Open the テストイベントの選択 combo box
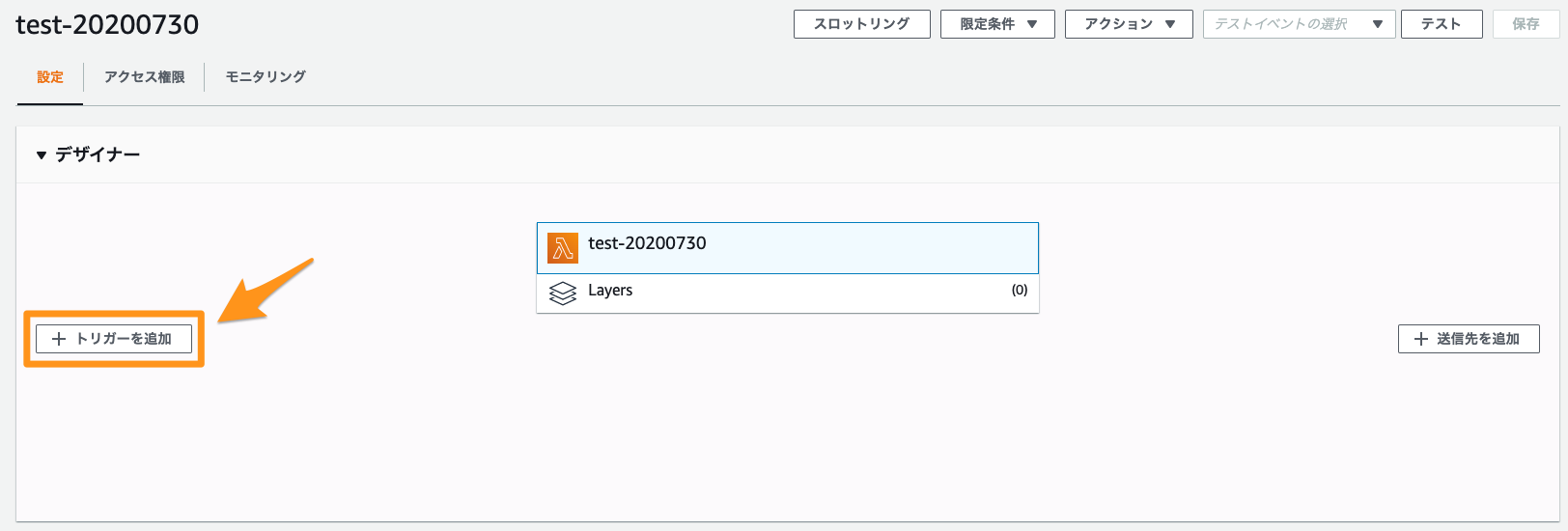Viewport: 1568px width, 531px height. pyautogui.click(x=1299, y=24)
